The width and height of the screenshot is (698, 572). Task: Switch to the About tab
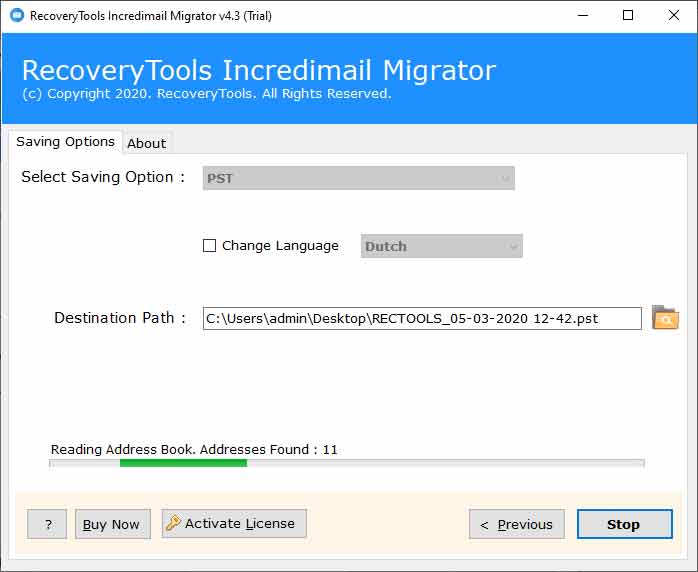[x=146, y=143]
